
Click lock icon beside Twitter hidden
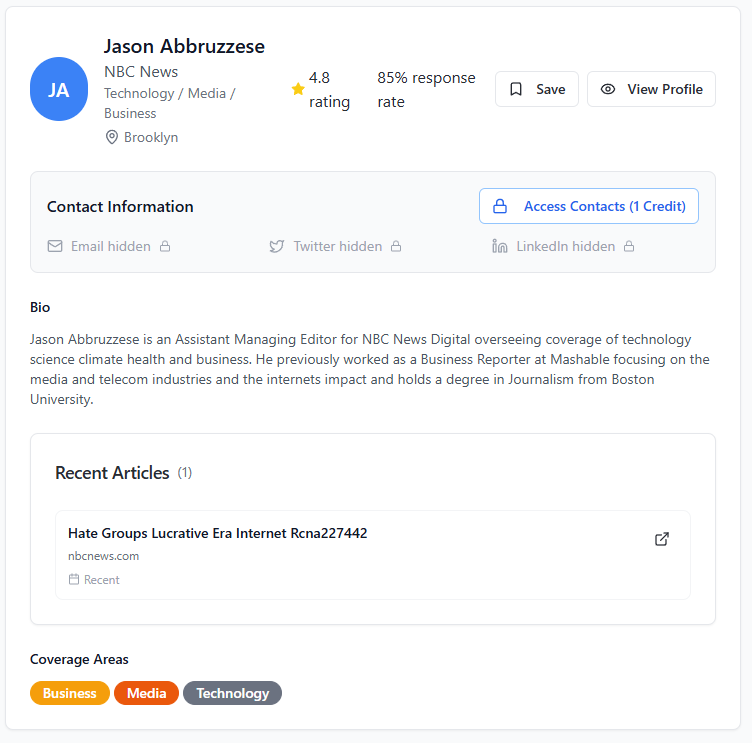coord(396,246)
